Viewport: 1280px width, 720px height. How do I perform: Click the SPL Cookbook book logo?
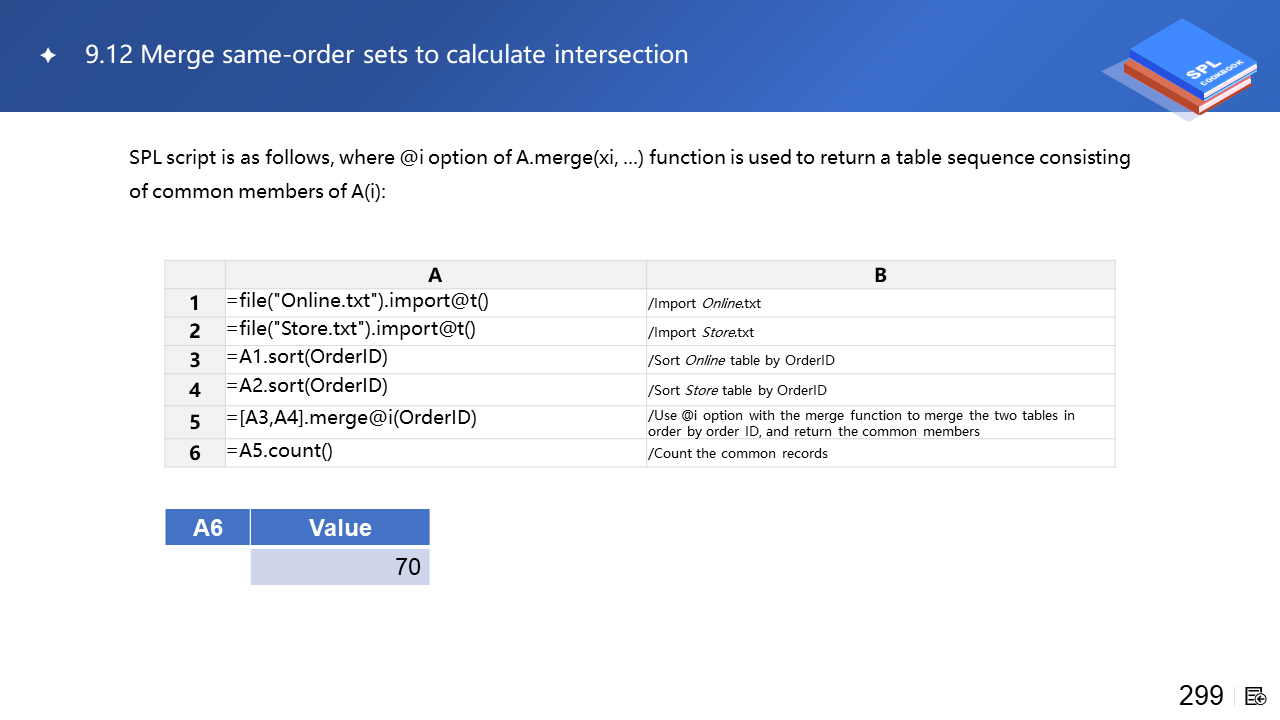coord(1180,68)
